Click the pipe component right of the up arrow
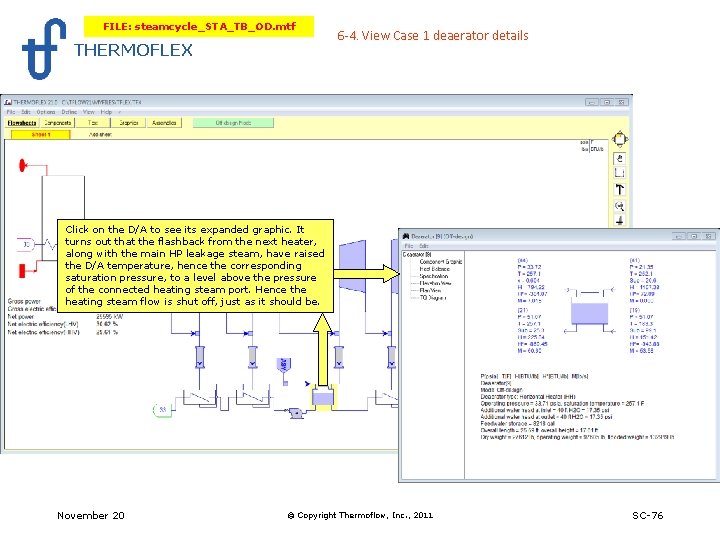 click(x=338, y=357)
